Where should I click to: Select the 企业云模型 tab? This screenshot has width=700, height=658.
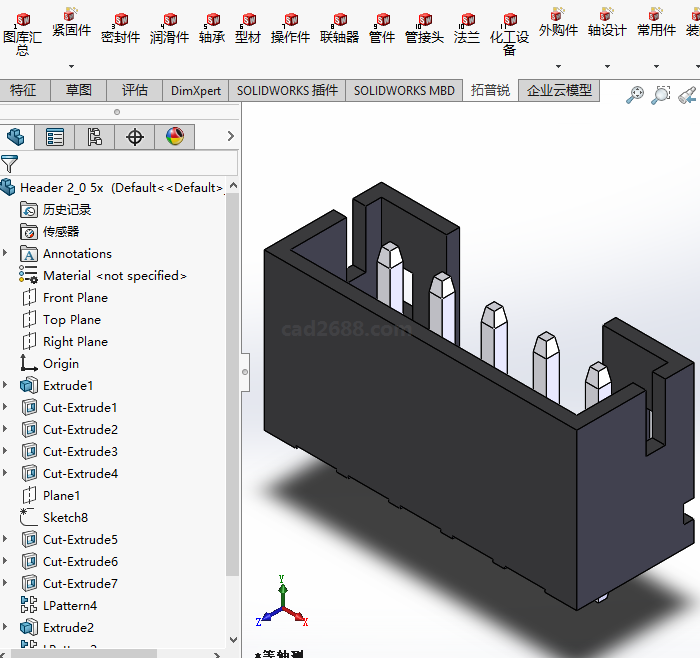(559, 90)
